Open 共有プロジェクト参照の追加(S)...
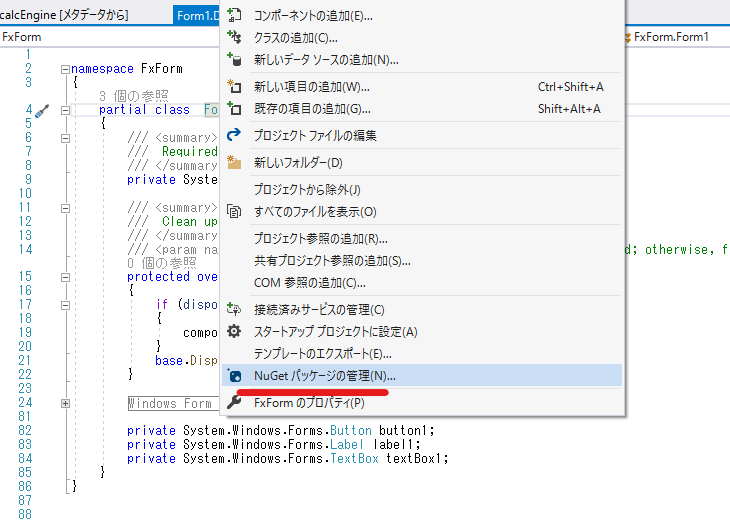 [422, 261]
